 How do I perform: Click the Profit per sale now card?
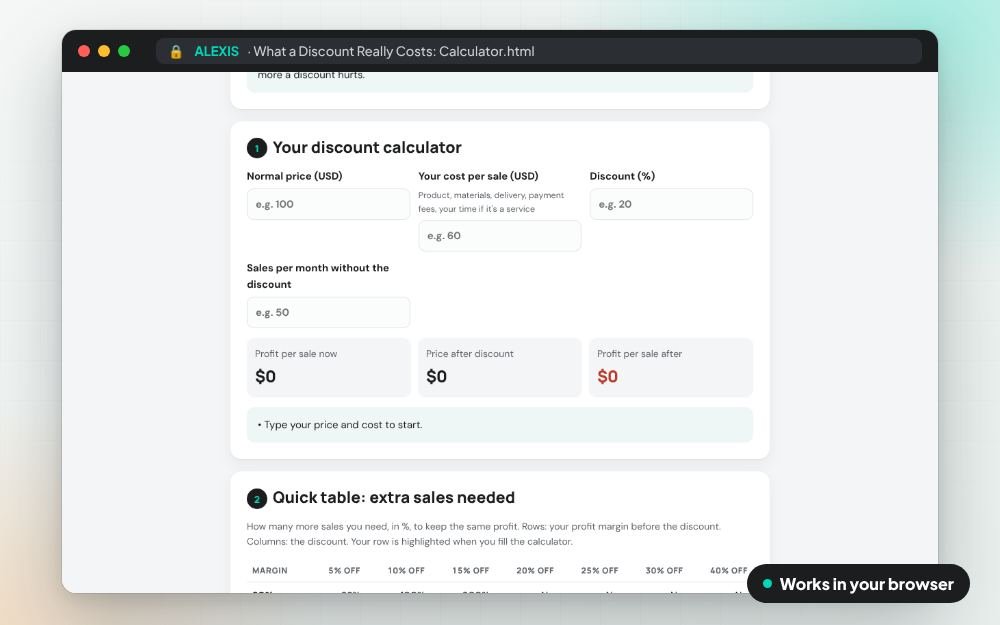coord(328,367)
